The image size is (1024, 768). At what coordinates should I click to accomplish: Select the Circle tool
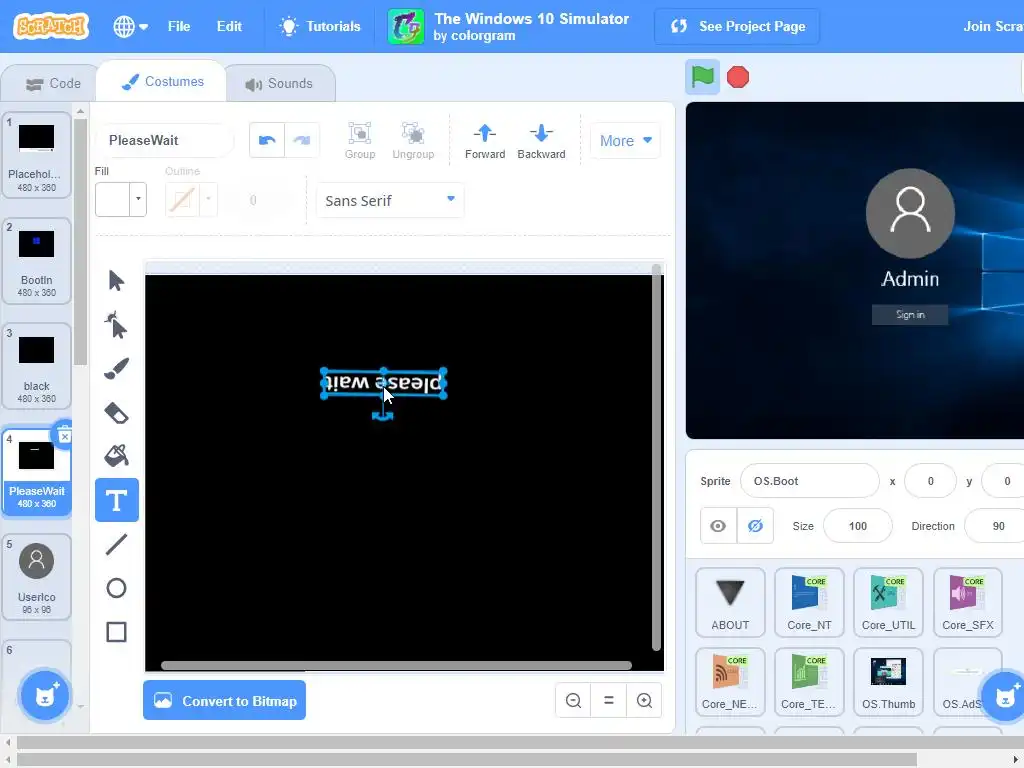pyautogui.click(x=116, y=588)
